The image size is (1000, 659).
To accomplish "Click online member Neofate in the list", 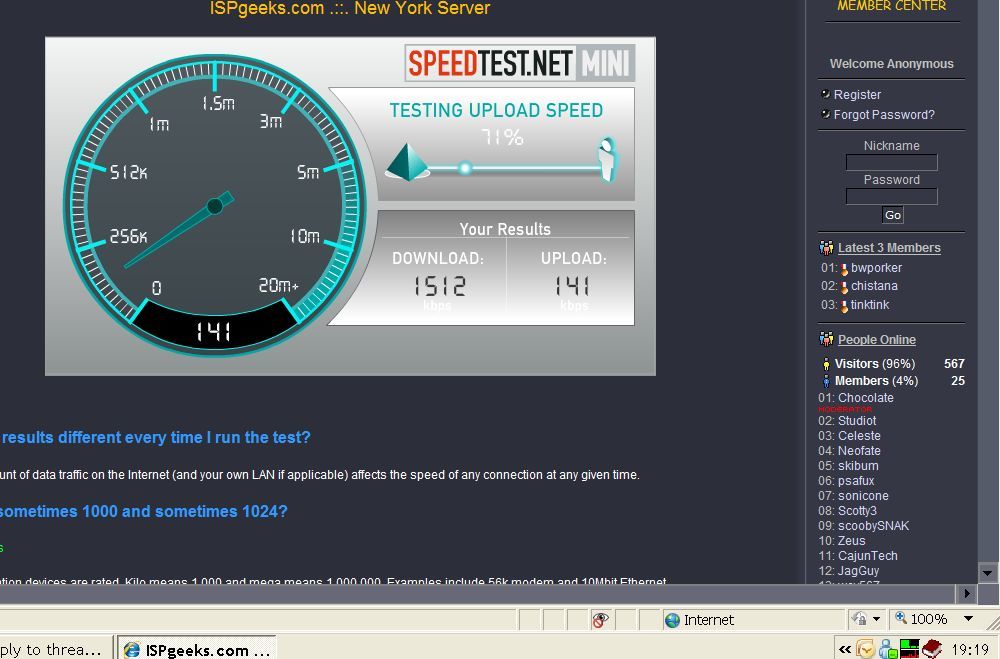I will pyautogui.click(x=859, y=450).
